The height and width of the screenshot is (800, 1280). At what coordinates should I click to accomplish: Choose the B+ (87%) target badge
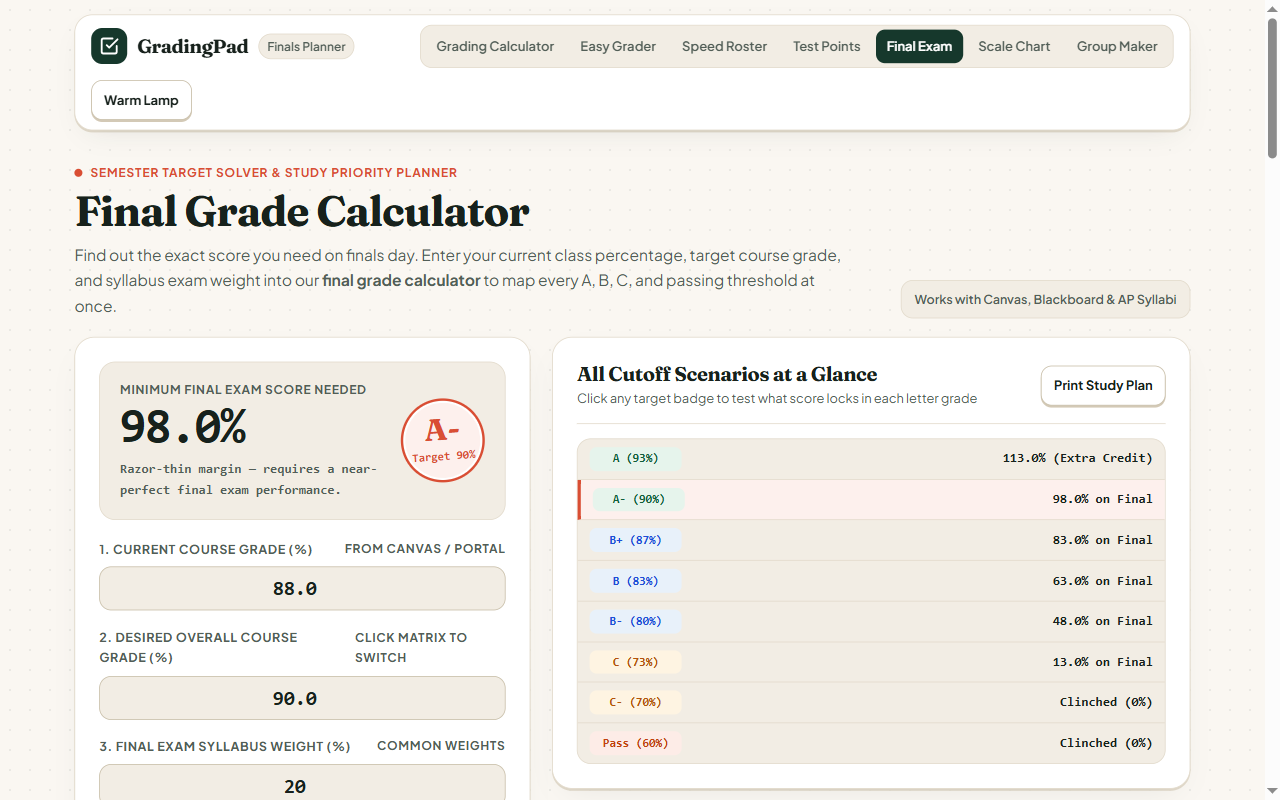pyautogui.click(x=636, y=540)
